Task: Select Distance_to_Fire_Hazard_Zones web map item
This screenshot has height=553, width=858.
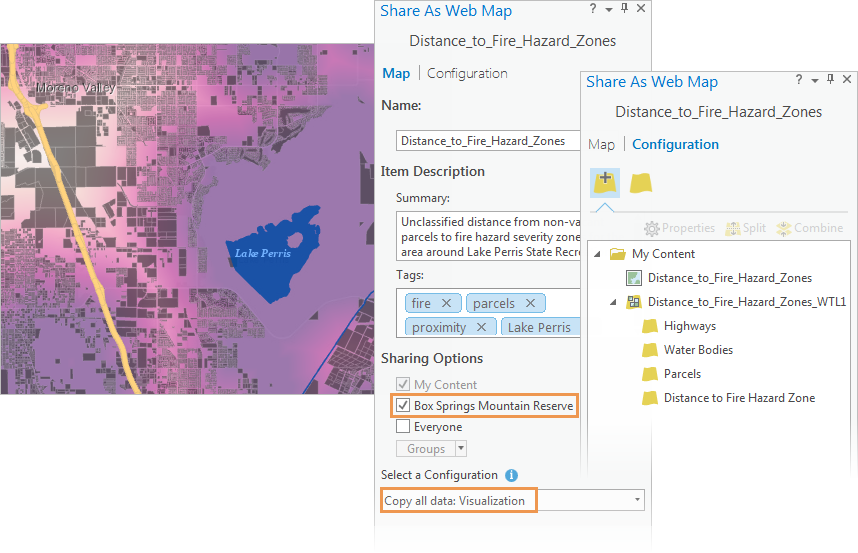Action: click(729, 278)
